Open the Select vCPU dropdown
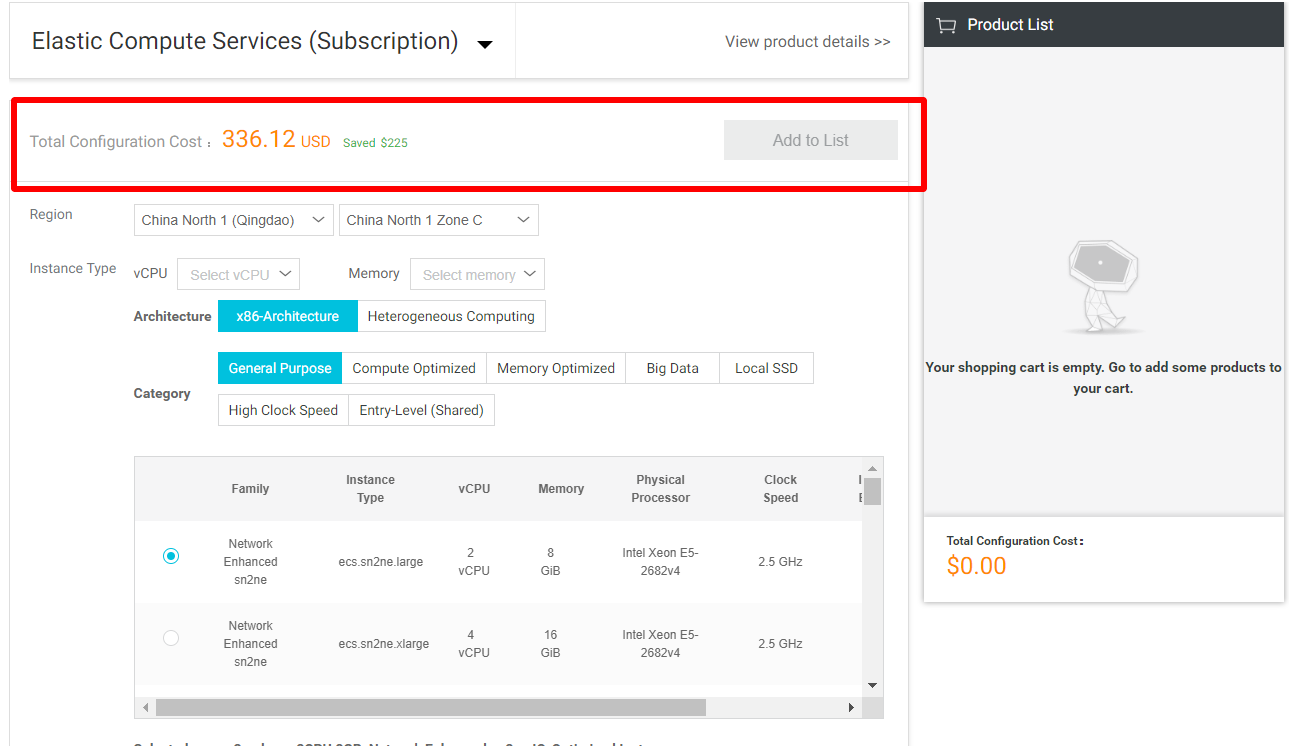 [238, 273]
